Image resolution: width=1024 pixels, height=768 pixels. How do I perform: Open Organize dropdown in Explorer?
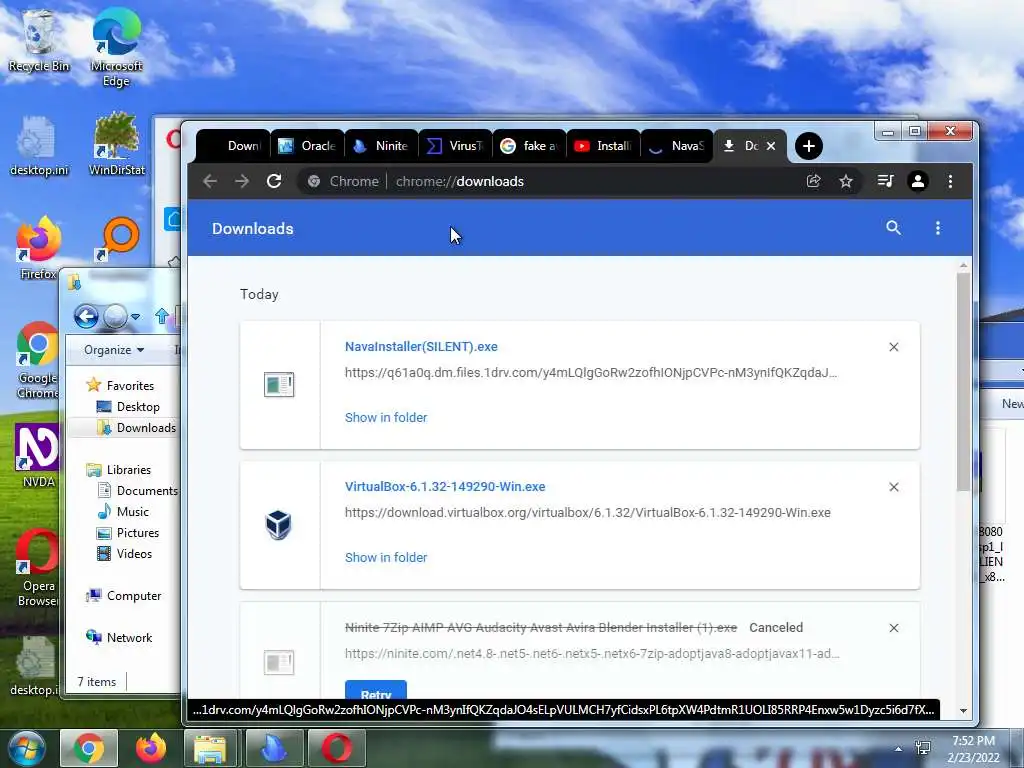click(x=114, y=350)
